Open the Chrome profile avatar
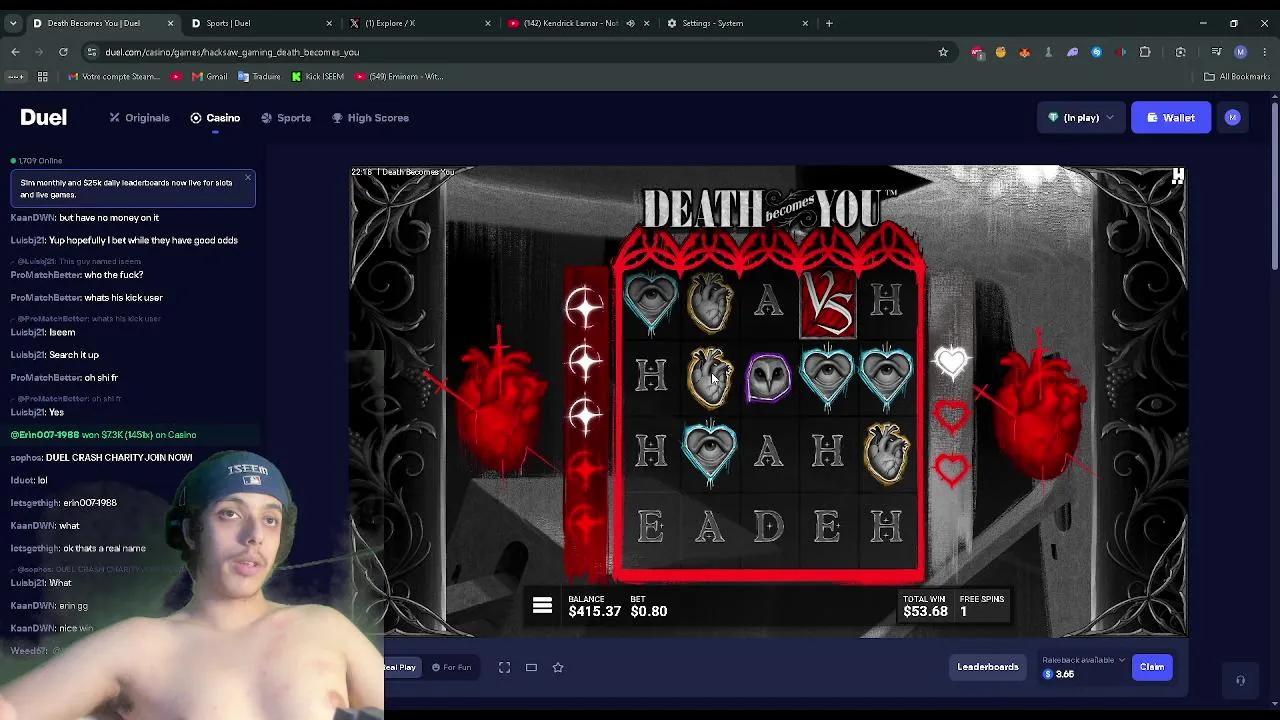 click(1241, 52)
